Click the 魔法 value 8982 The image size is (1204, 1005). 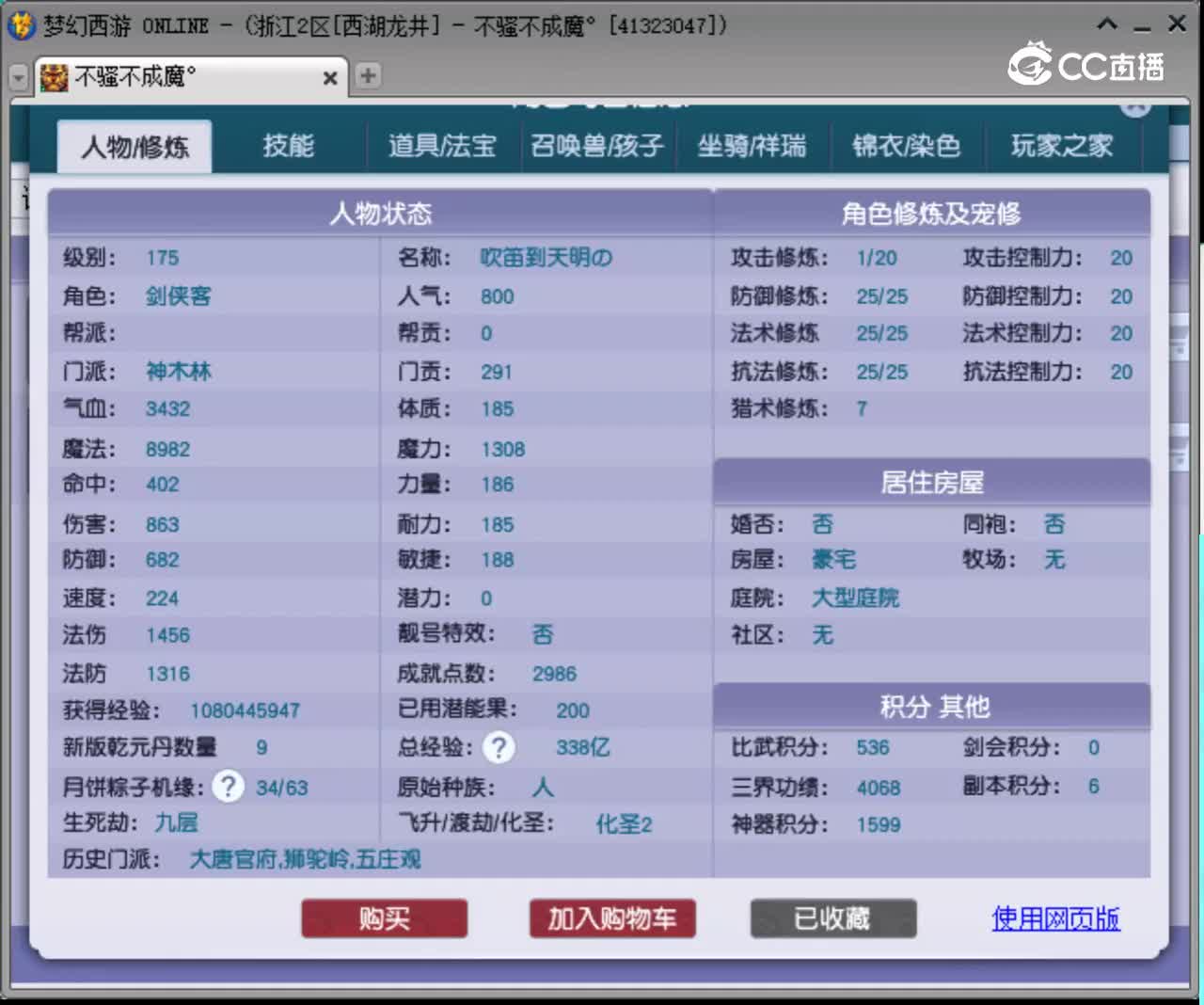[x=167, y=449]
